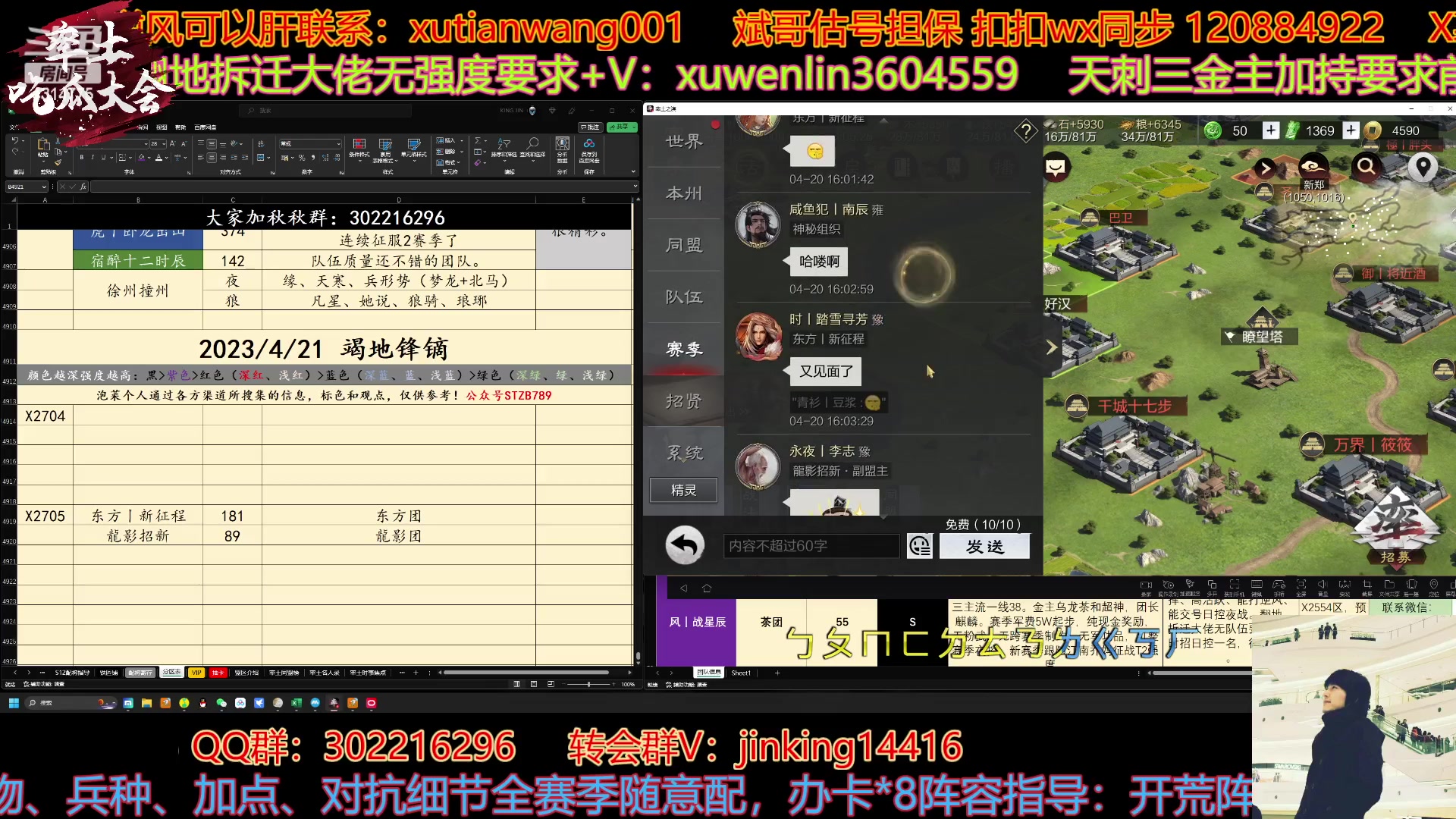Click the Sort and Filter icon
The height and width of the screenshot is (819, 1456).
[504, 149]
